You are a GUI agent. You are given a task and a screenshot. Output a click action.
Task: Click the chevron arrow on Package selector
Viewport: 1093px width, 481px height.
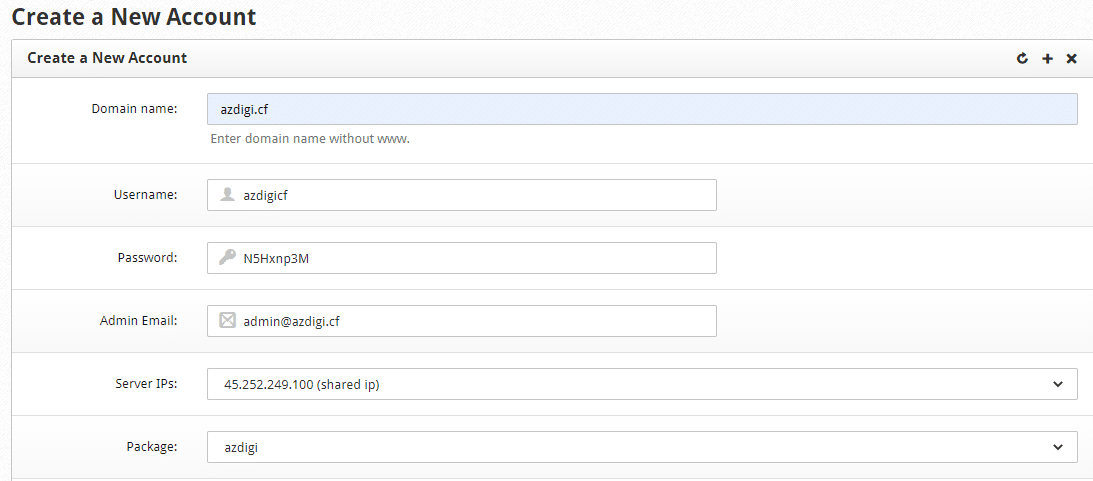(x=1058, y=447)
